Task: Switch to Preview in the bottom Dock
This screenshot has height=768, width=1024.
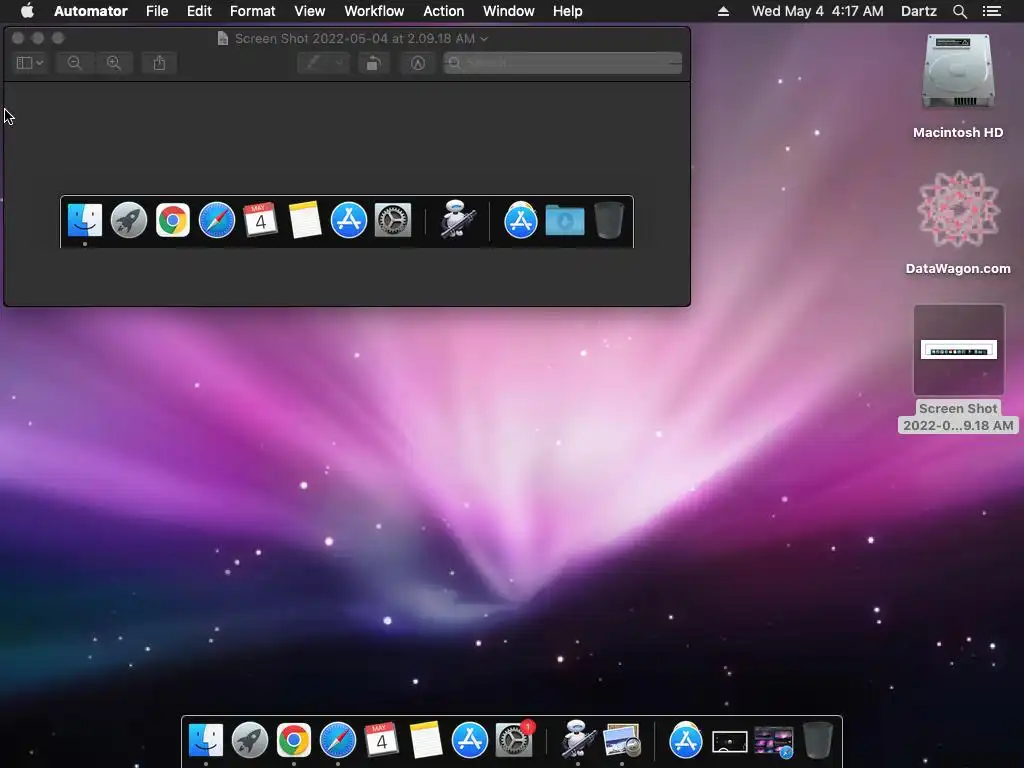Action: (622, 740)
